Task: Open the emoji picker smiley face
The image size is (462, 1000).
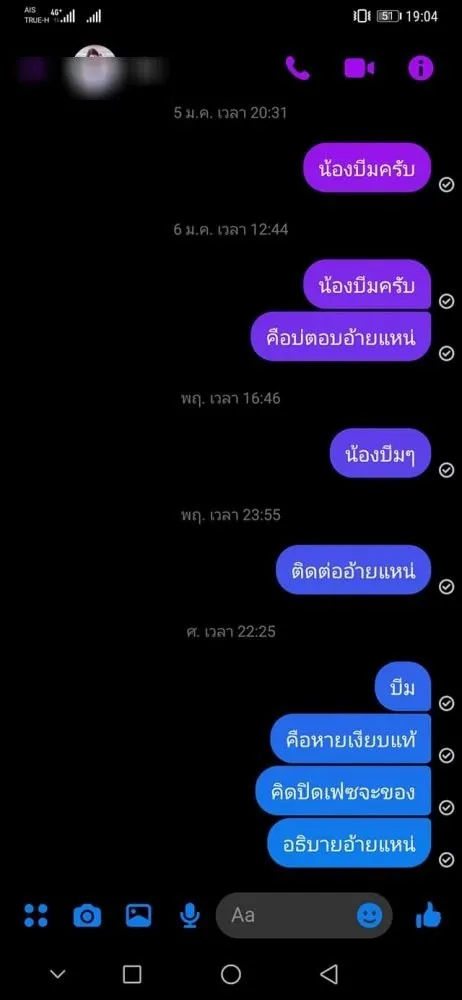Action: [369, 916]
